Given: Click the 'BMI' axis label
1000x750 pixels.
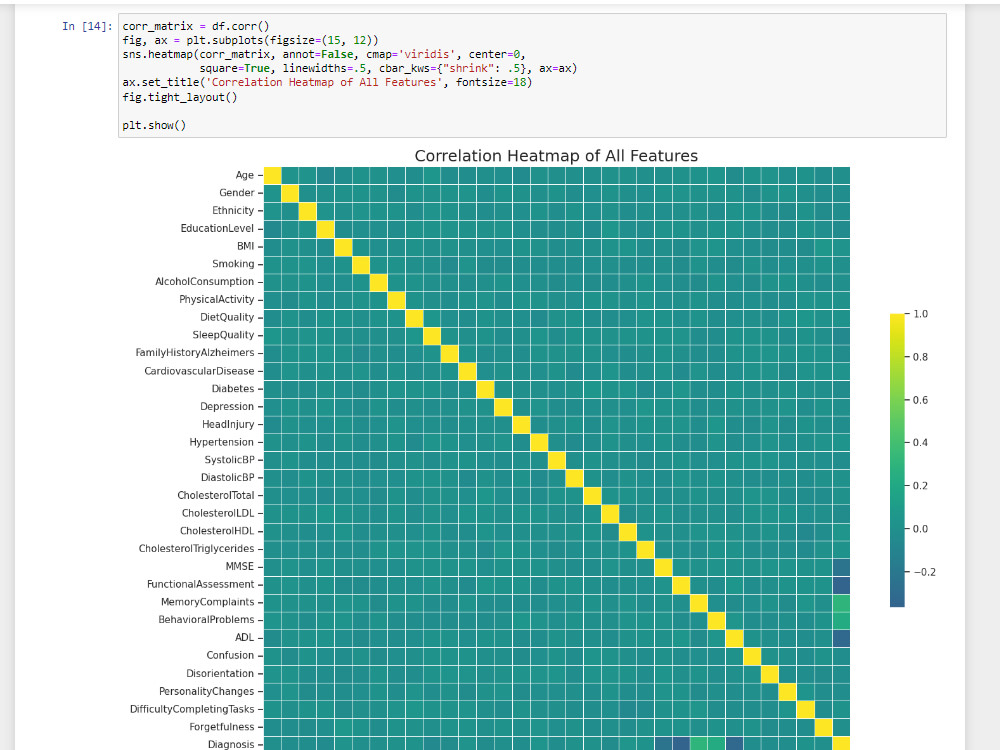Looking at the screenshot, I should [x=246, y=246].
